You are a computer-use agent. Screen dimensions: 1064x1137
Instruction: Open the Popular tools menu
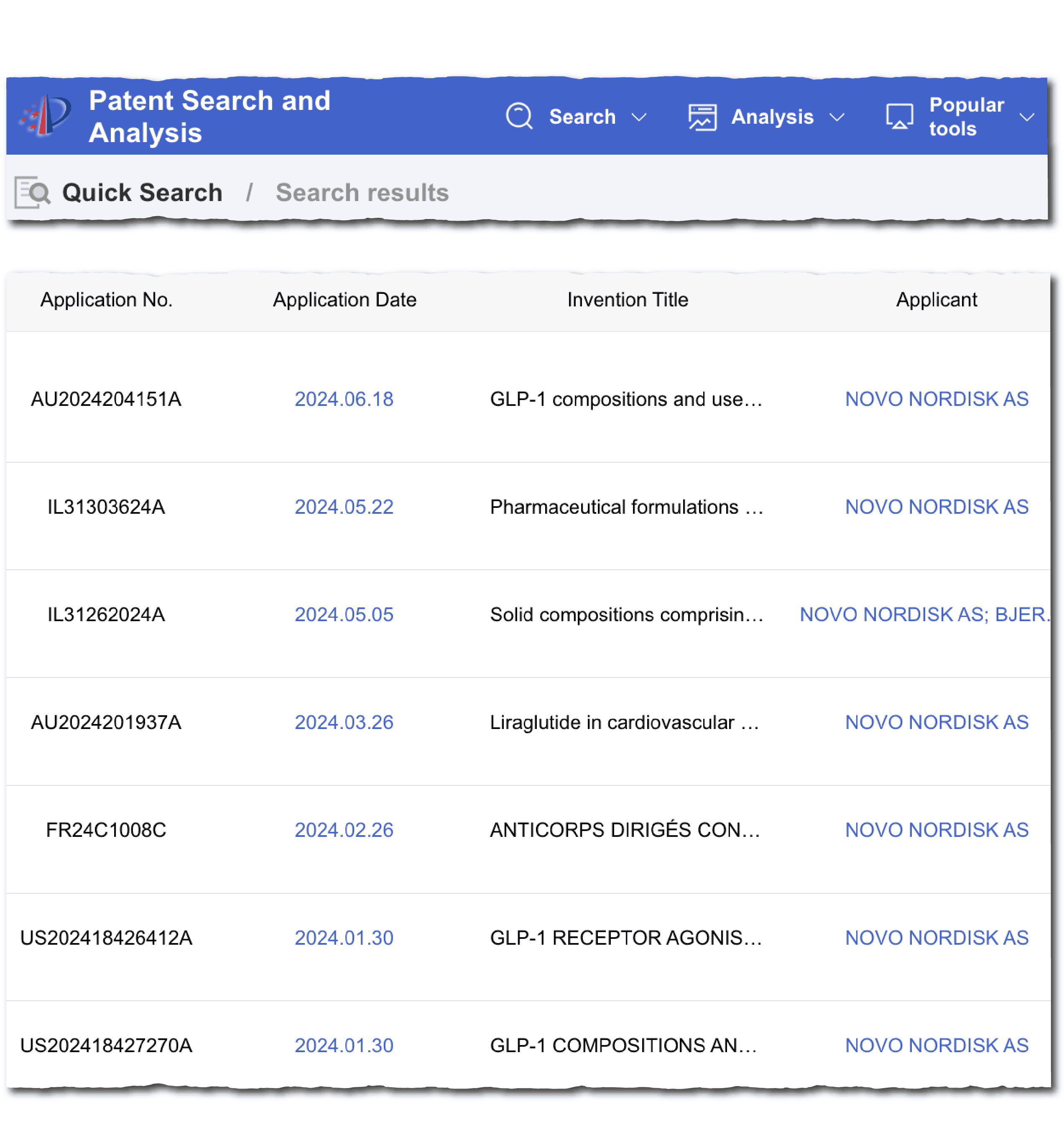(966, 117)
